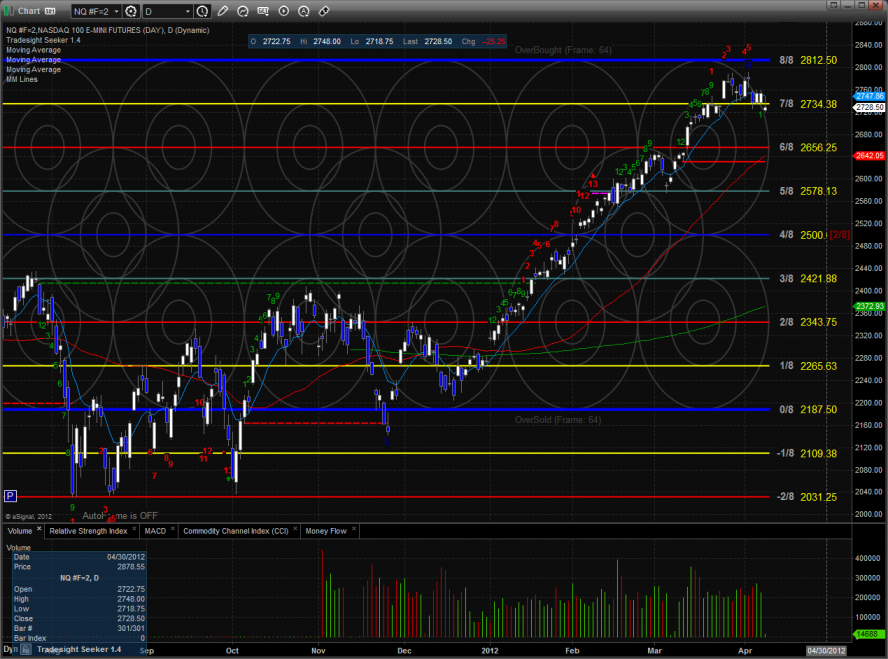
Task: Switch to the MACD tab
Action: [x=154, y=531]
